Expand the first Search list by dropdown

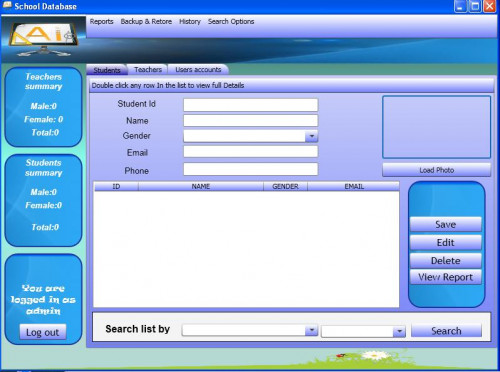[311, 330]
